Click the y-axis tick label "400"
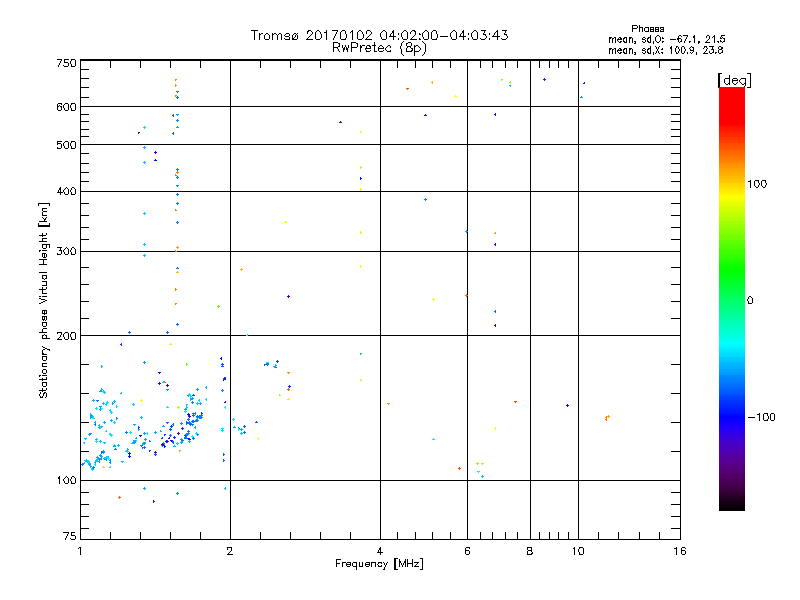The image size is (800, 600). coord(66,191)
